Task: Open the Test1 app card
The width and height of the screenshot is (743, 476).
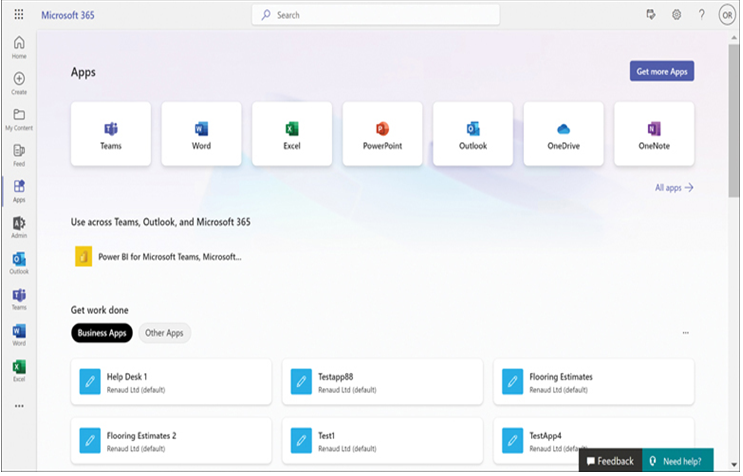Action: point(382,440)
